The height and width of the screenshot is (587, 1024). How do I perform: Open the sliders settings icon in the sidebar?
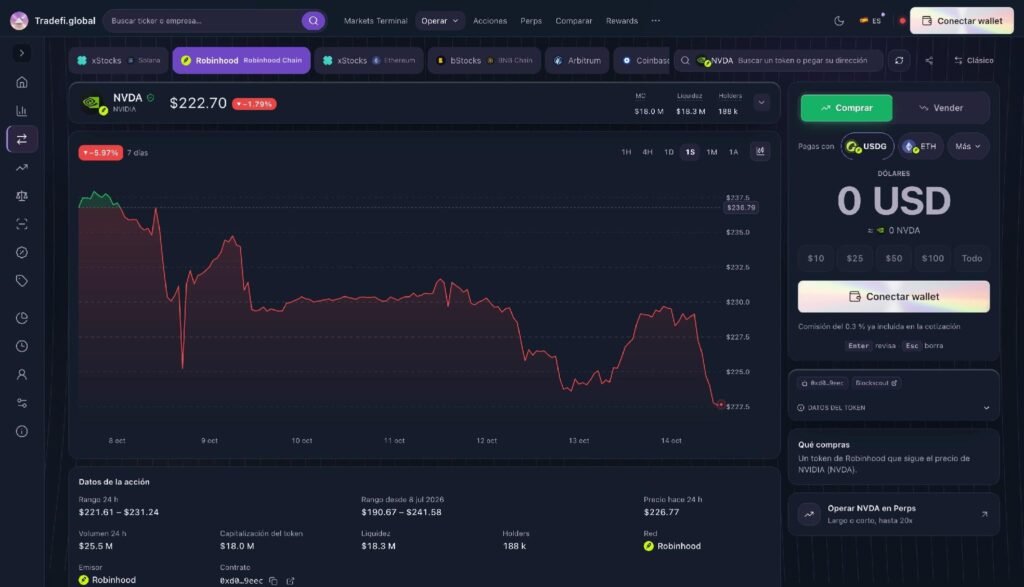pyautogui.click(x=22, y=403)
